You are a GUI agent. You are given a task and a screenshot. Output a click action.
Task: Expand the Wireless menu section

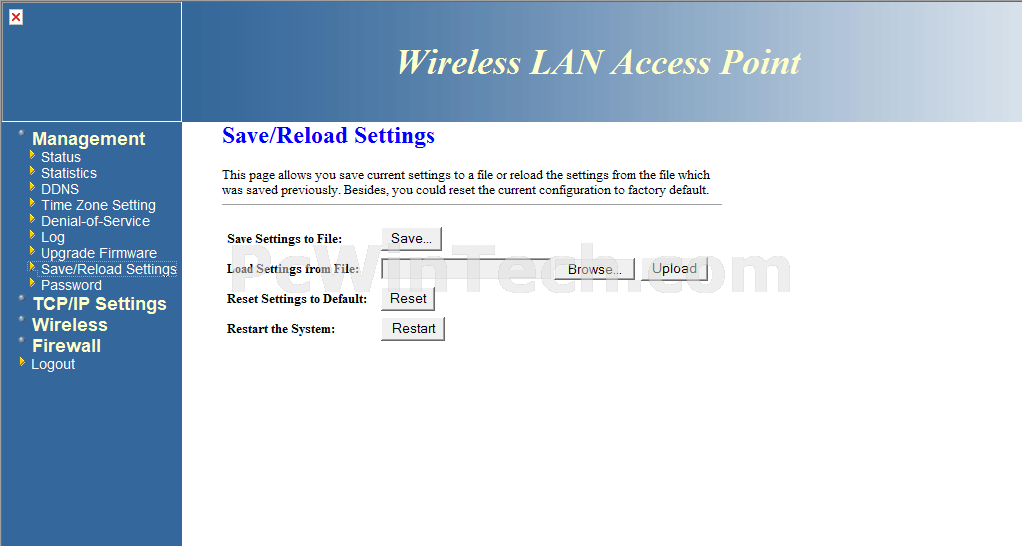click(x=70, y=325)
